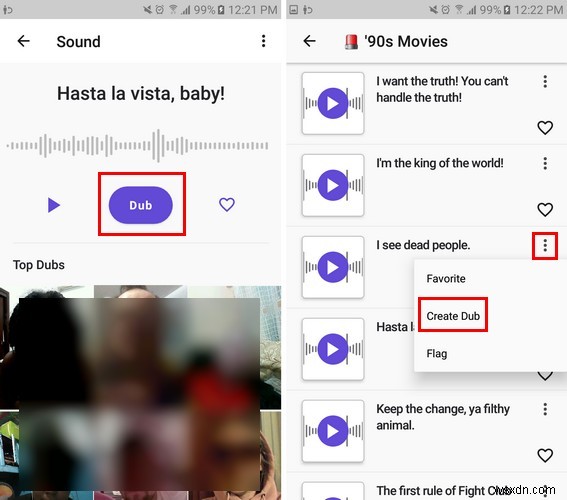
Task: Play 'I want the truth' sound
Action: 333,103
